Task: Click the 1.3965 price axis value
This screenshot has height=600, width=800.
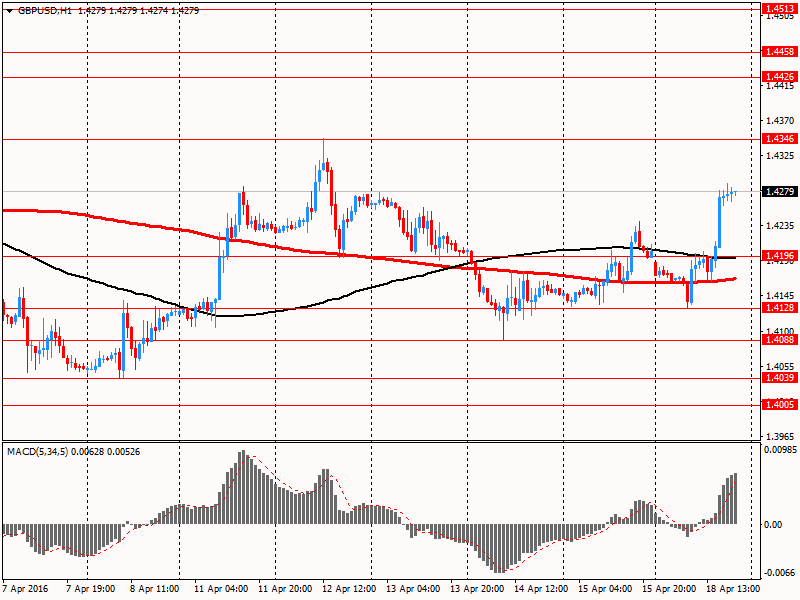Action: [x=781, y=437]
